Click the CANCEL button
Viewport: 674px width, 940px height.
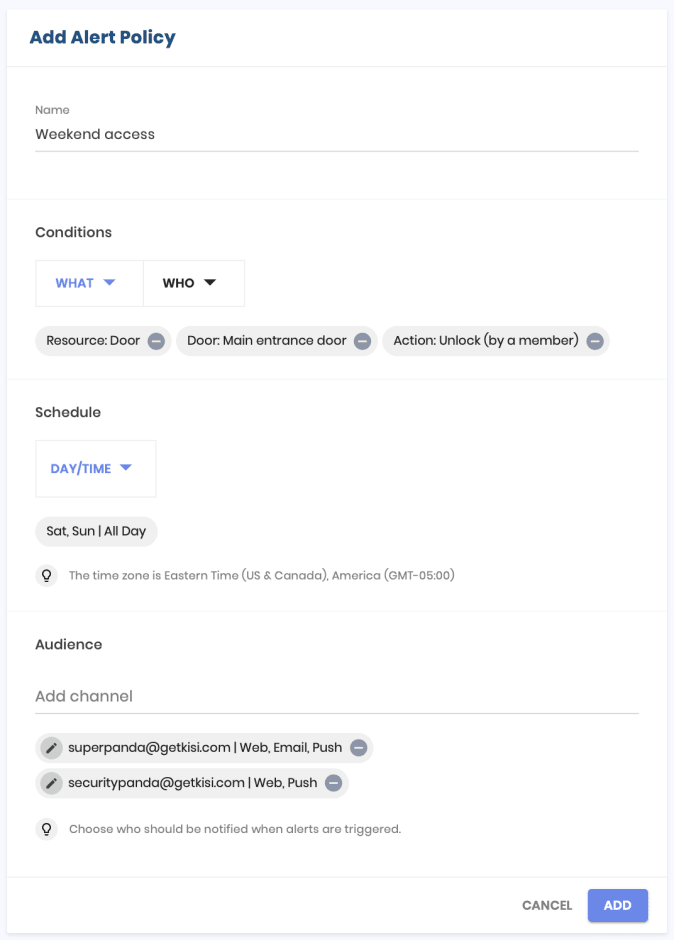point(547,905)
